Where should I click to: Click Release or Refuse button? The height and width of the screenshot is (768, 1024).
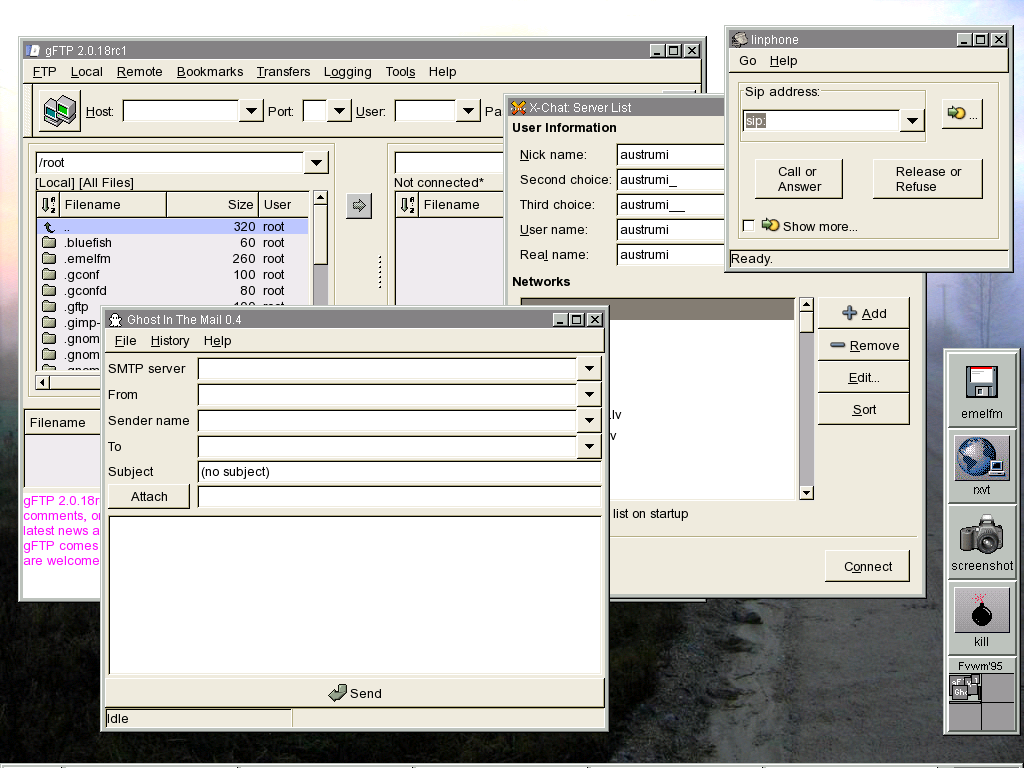point(927,179)
